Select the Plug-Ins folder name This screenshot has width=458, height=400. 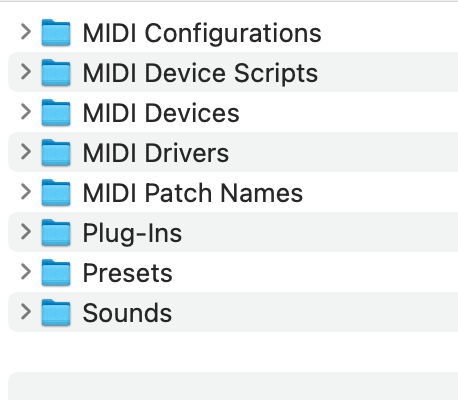(132, 234)
